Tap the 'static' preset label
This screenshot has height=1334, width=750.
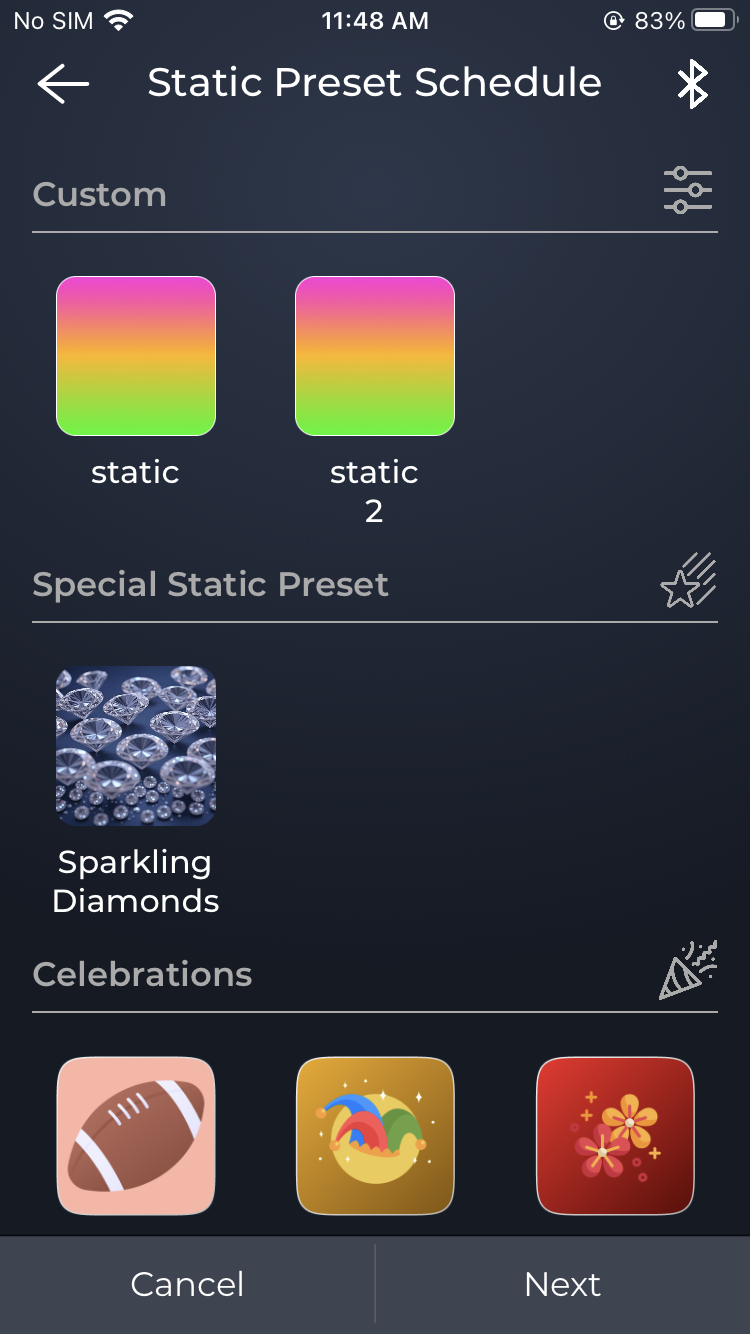[x=136, y=472]
